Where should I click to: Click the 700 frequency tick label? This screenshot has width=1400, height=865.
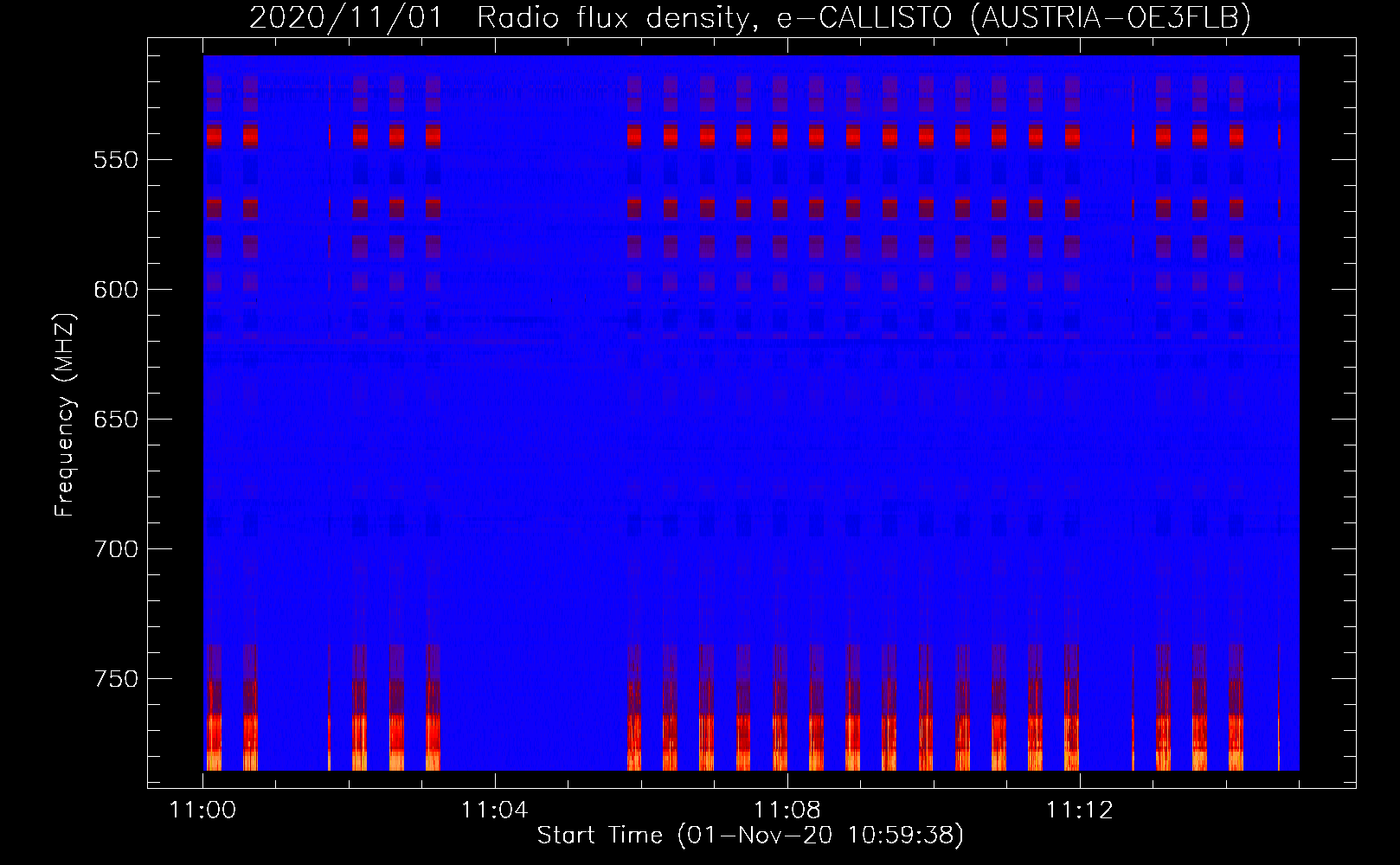point(116,549)
